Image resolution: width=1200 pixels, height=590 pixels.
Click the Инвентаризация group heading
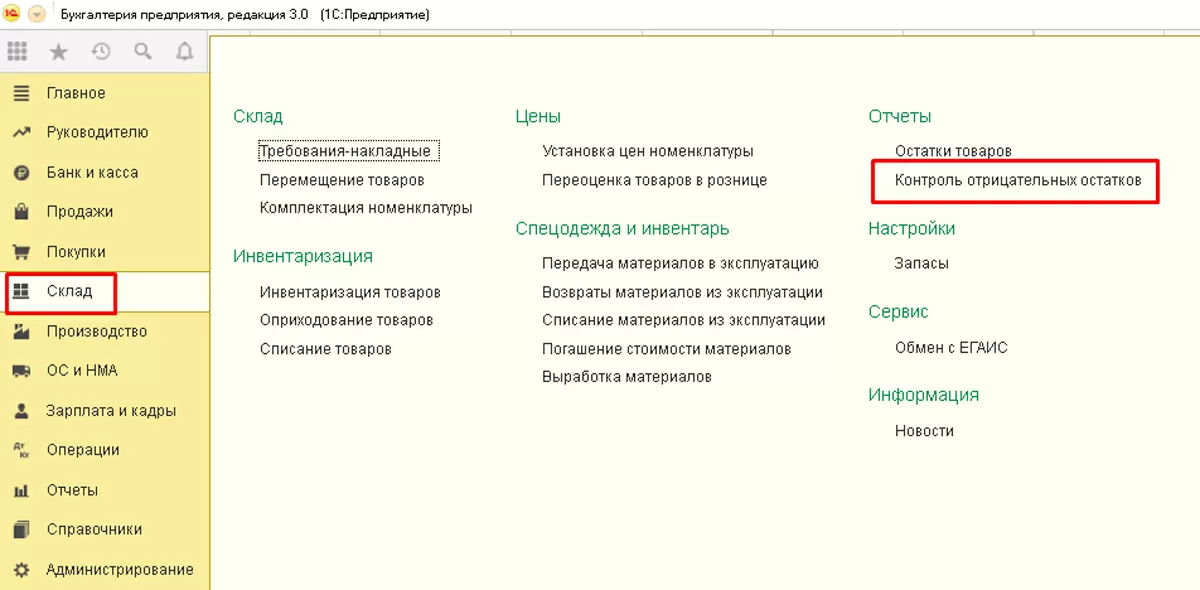click(303, 256)
